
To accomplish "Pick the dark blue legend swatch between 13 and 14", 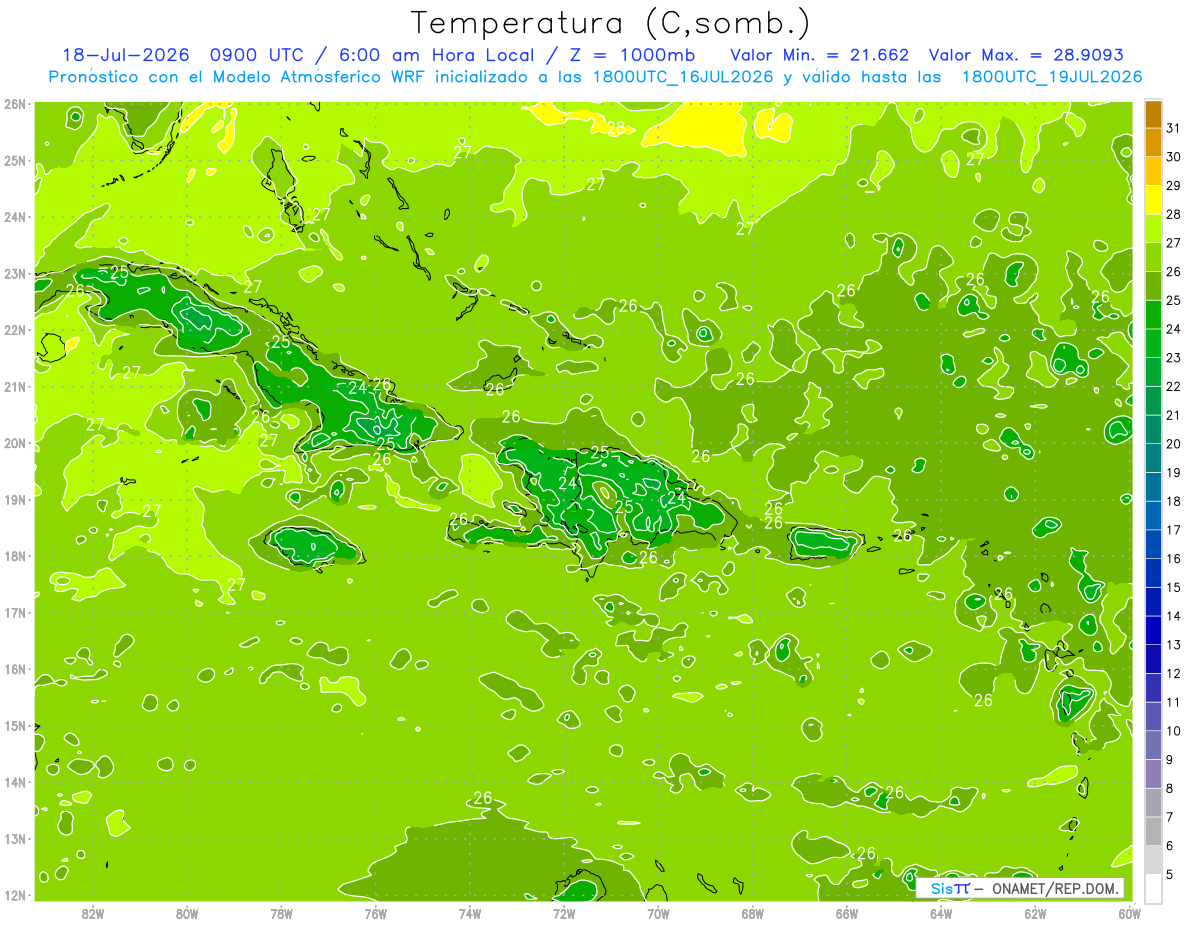I will tap(1153, 631).
